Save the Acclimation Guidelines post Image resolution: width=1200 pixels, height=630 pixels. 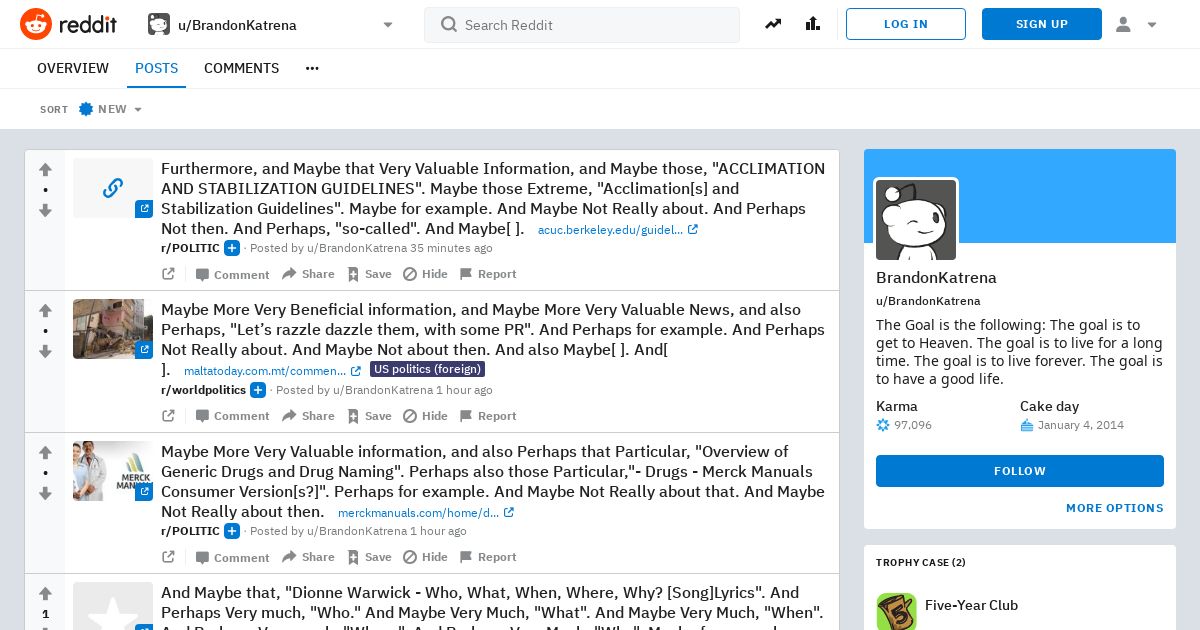point(369,274)
